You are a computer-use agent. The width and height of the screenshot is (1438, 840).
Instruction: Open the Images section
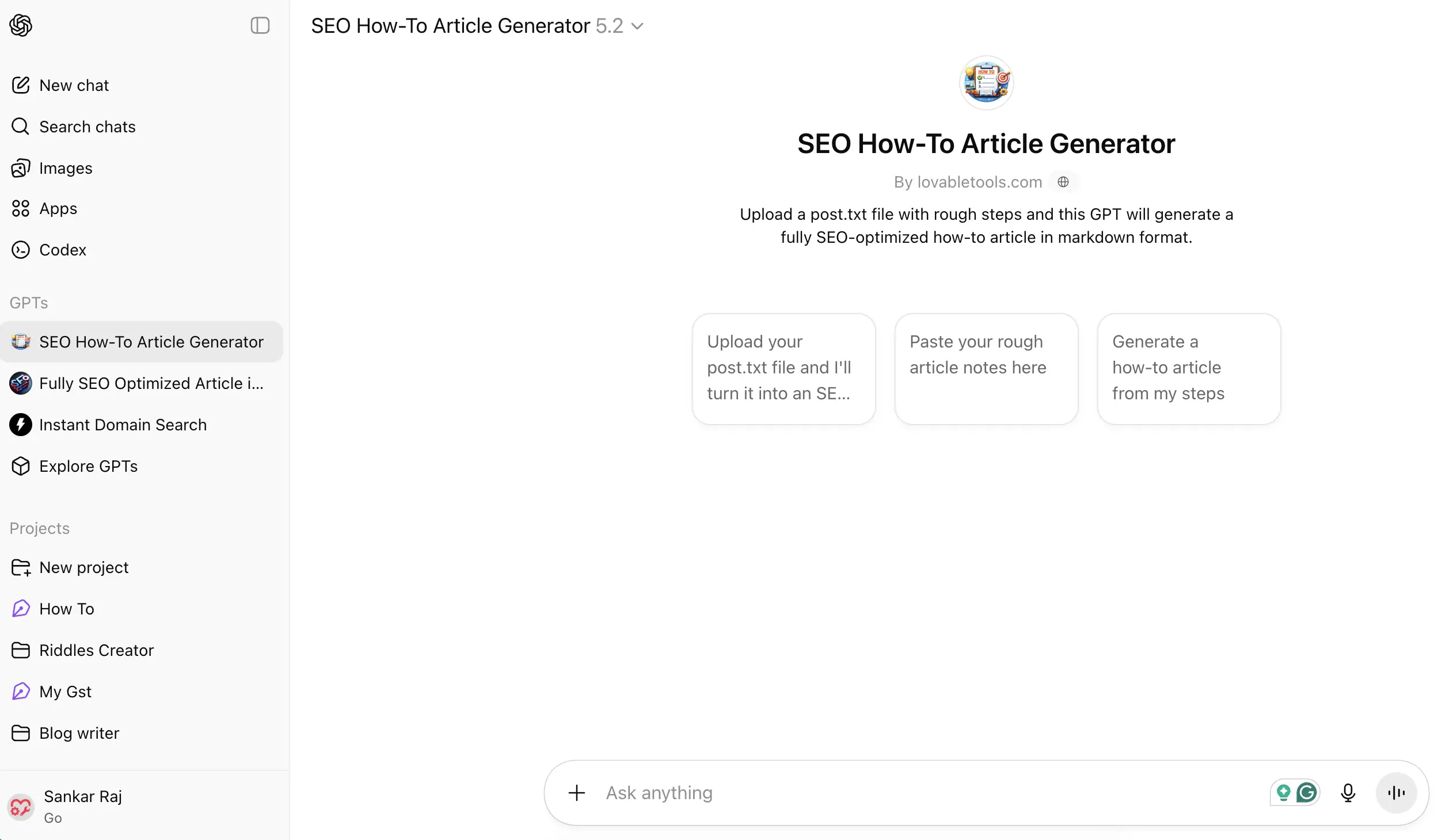point(65,168)
